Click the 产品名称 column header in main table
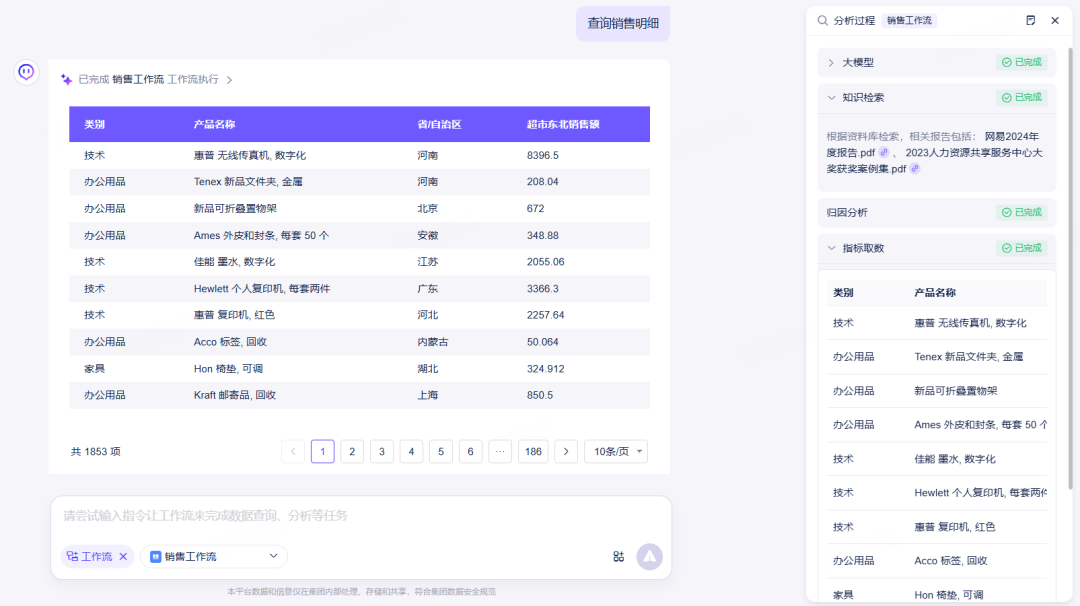Viewport: 1080px width, 606px height. (x=214, y=125)
